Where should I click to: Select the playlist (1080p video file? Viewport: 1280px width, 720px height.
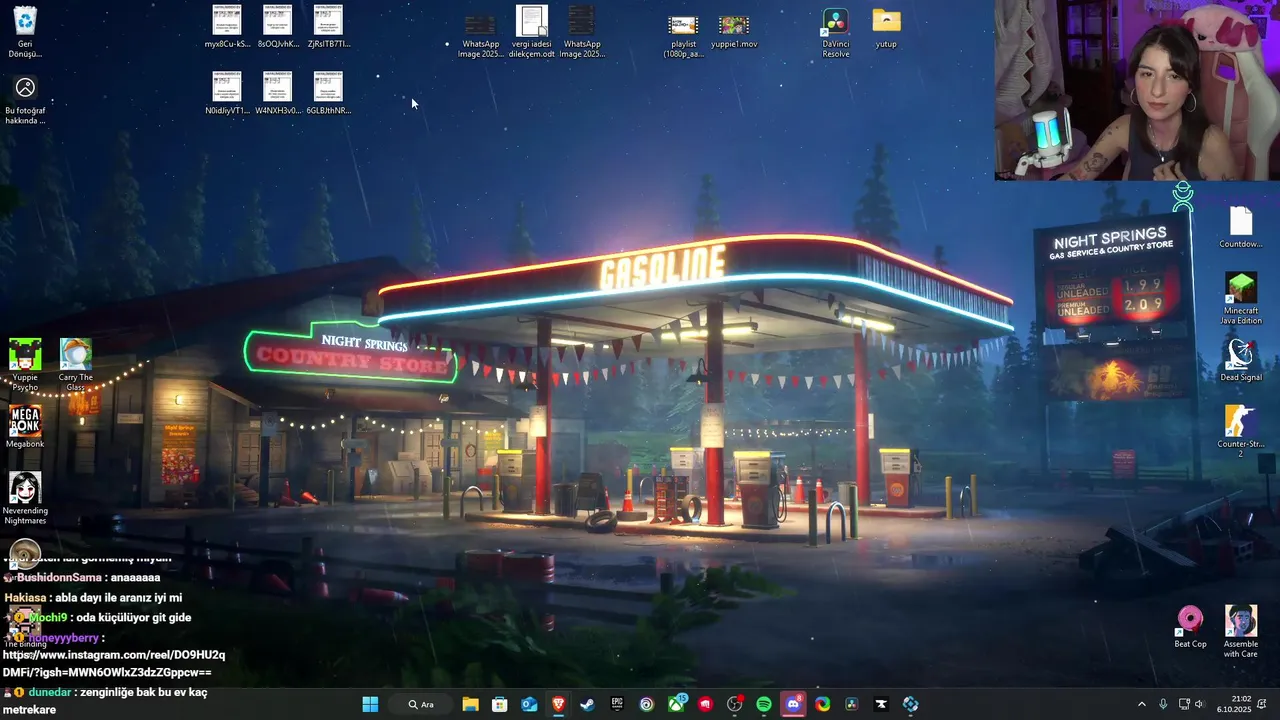coord(683,32)
